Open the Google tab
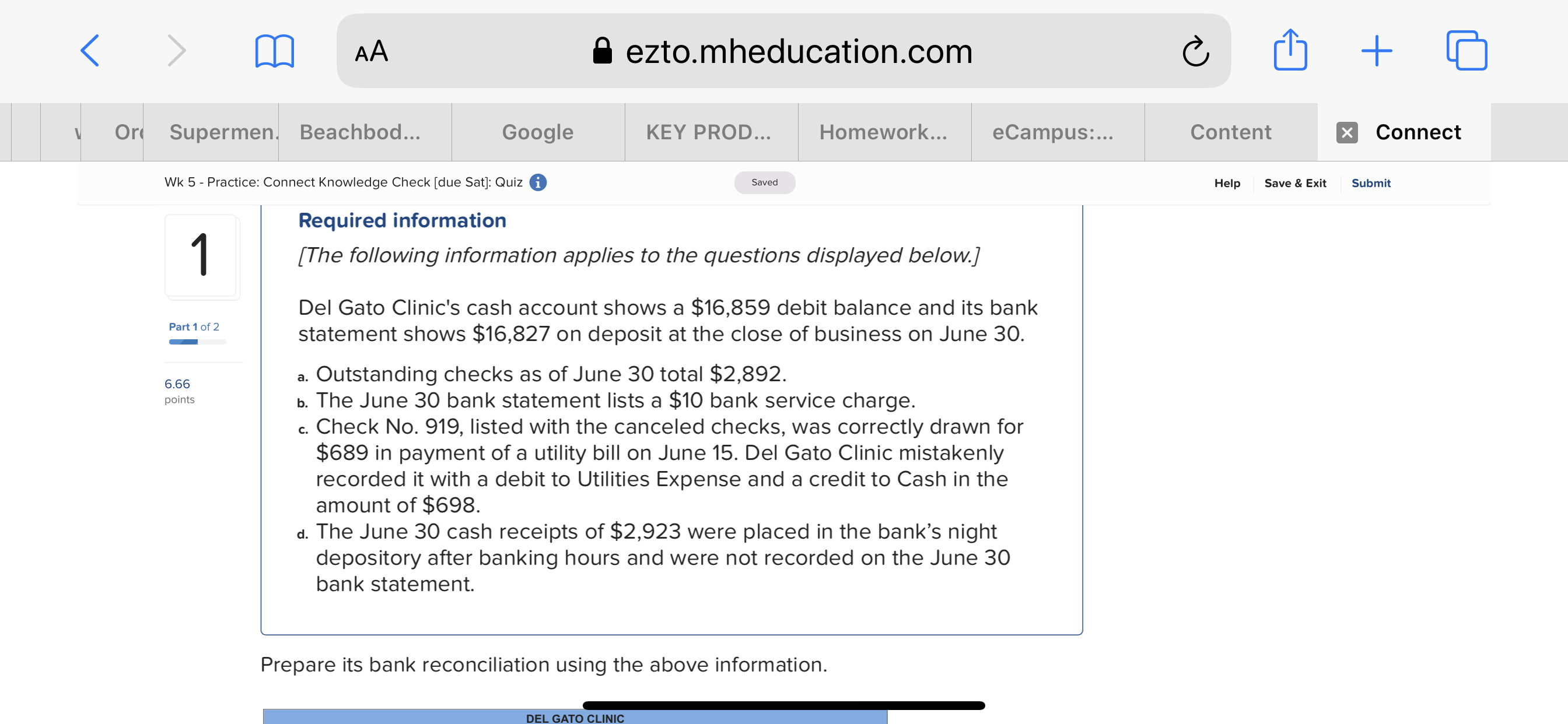Image resolution: width=1568 pixels, height=724 pixels. click(x=538, y=132)
